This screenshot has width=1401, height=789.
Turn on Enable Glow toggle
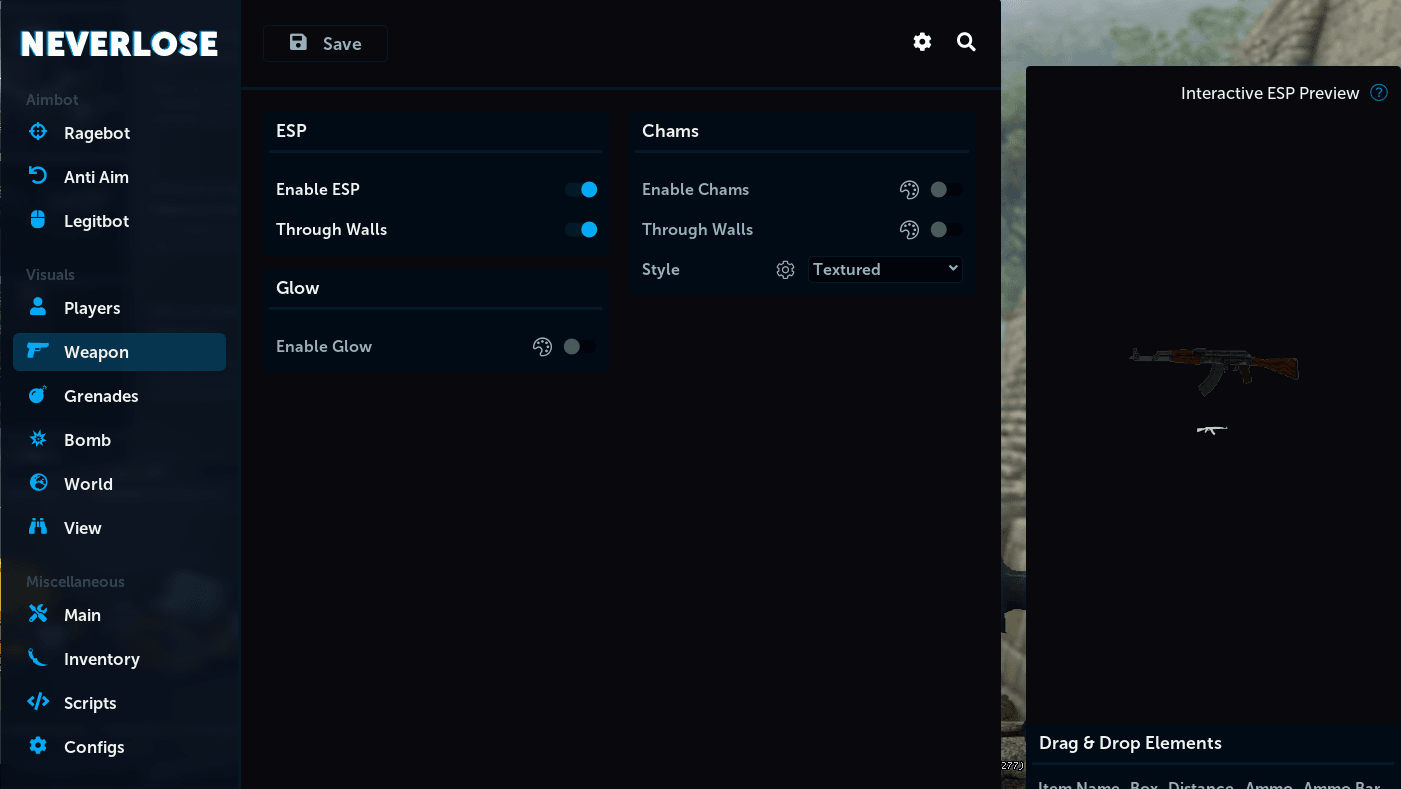tap(579, 346)
